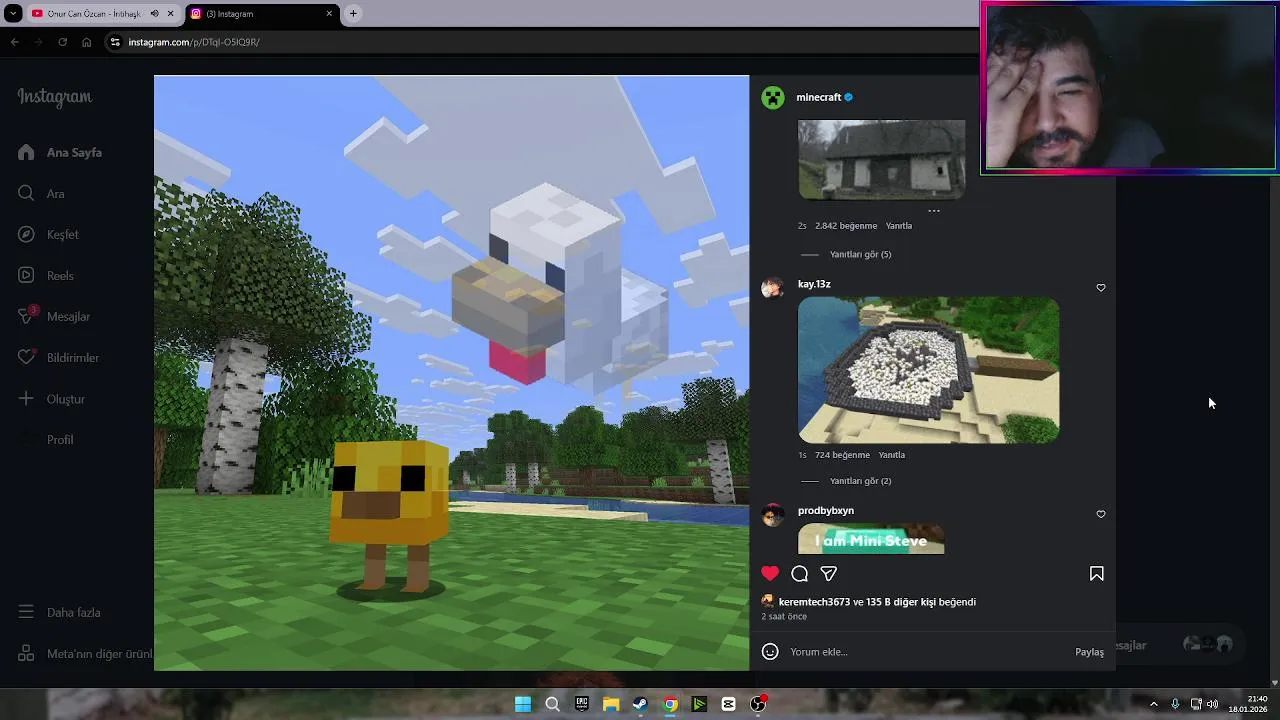
Task: Open the I am Mini Steve image
Action: [x=871, y=539]
